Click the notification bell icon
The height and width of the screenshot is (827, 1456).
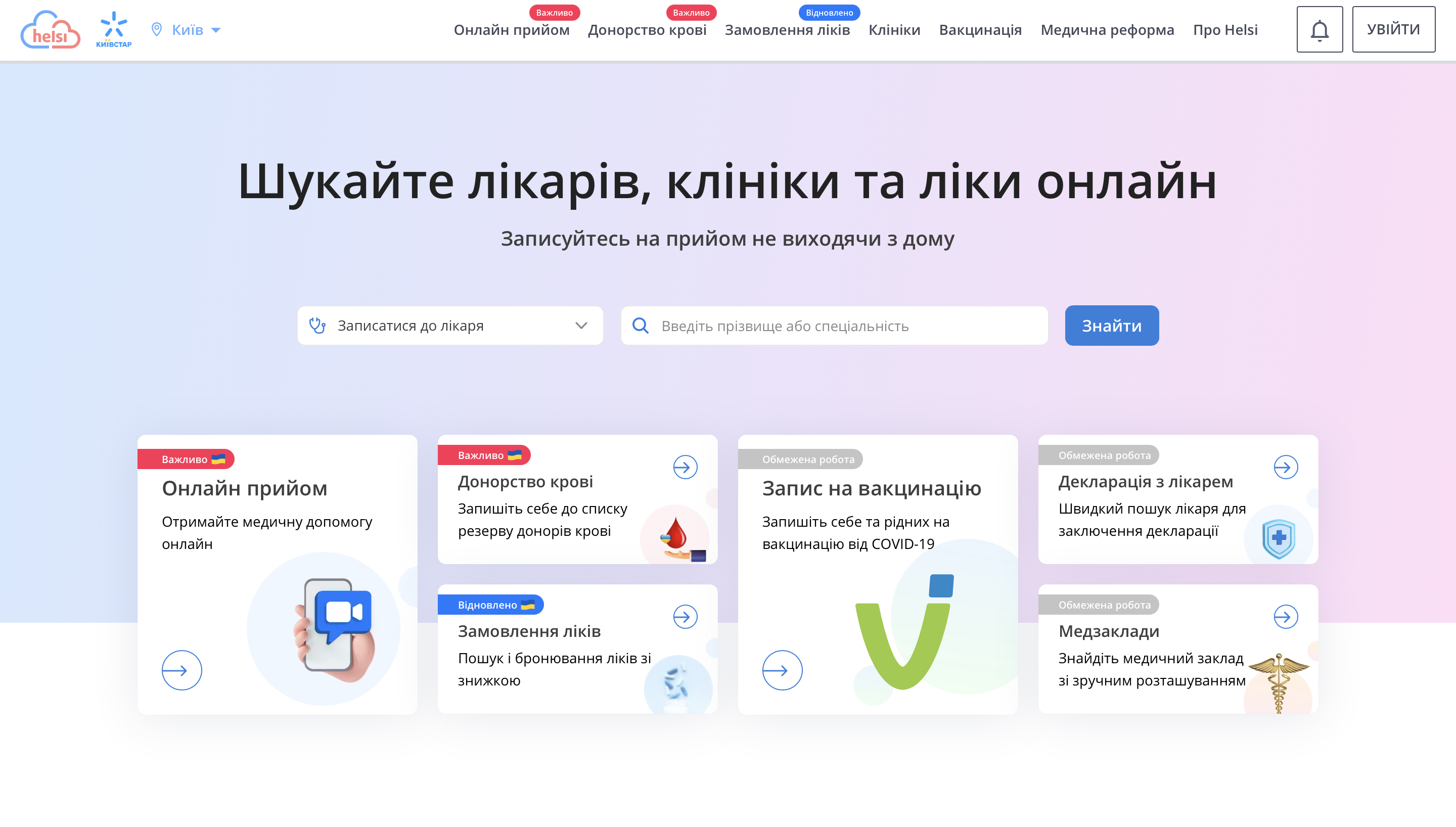[1320, 30]
